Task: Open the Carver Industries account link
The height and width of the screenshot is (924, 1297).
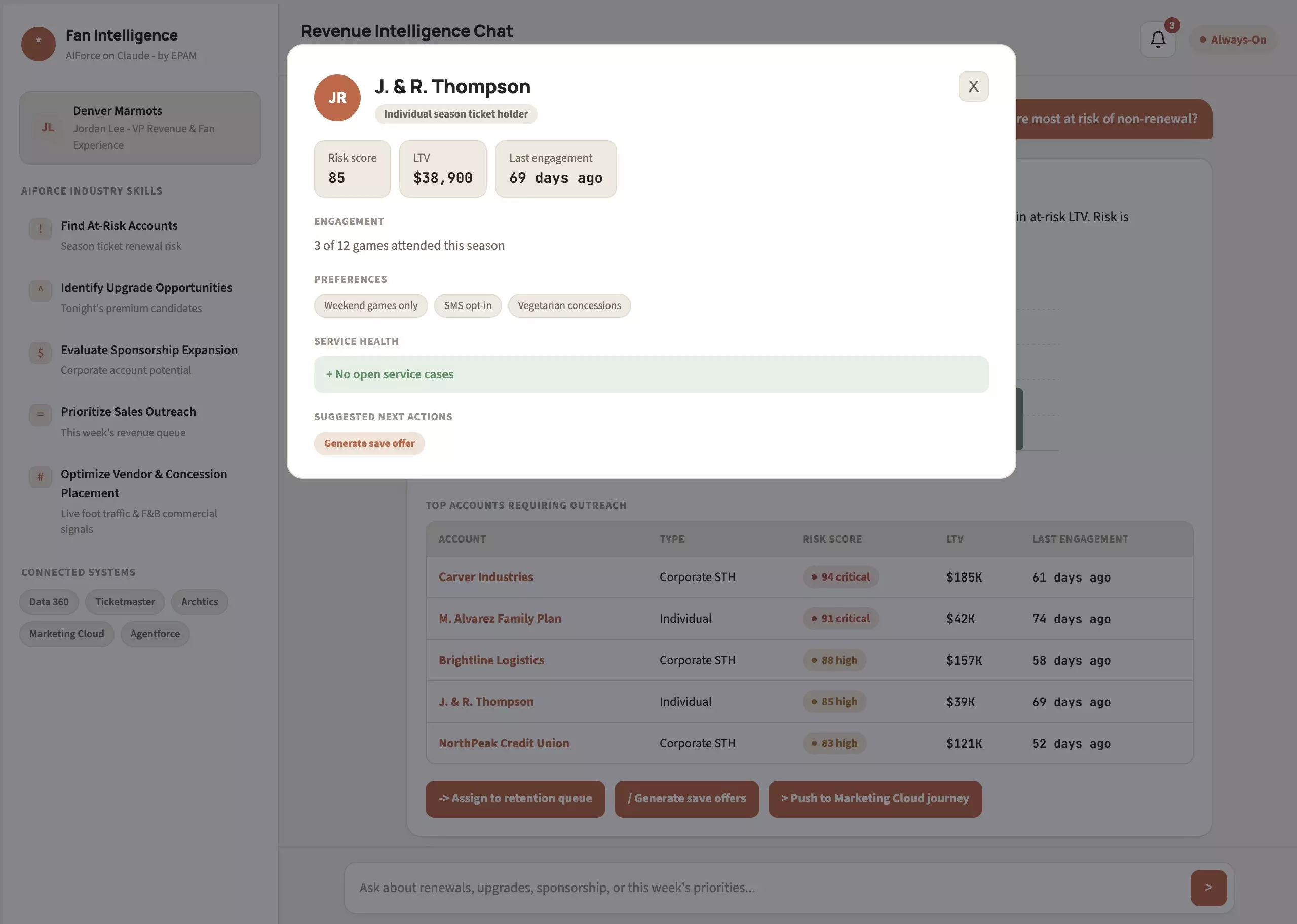Action: [x=486, y=577]
